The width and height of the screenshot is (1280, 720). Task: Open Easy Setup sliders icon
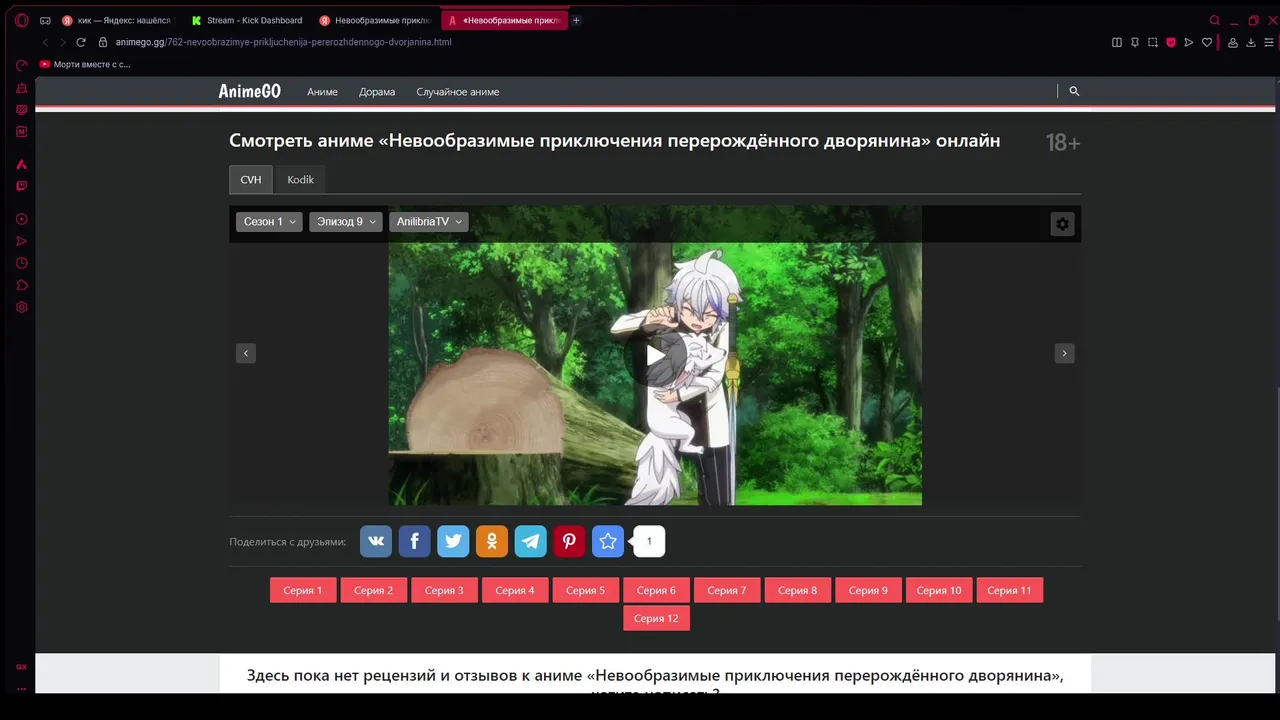pos(1269,42)
